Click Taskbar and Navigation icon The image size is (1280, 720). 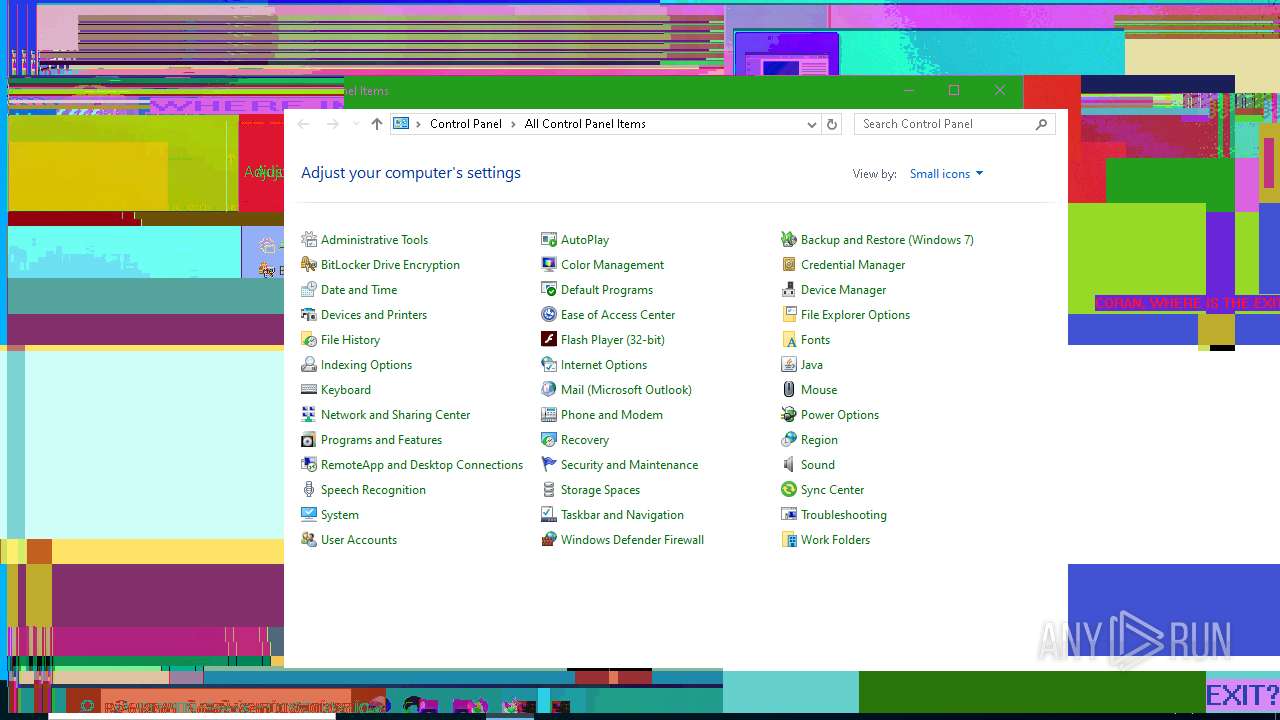(x=549, y=515)
